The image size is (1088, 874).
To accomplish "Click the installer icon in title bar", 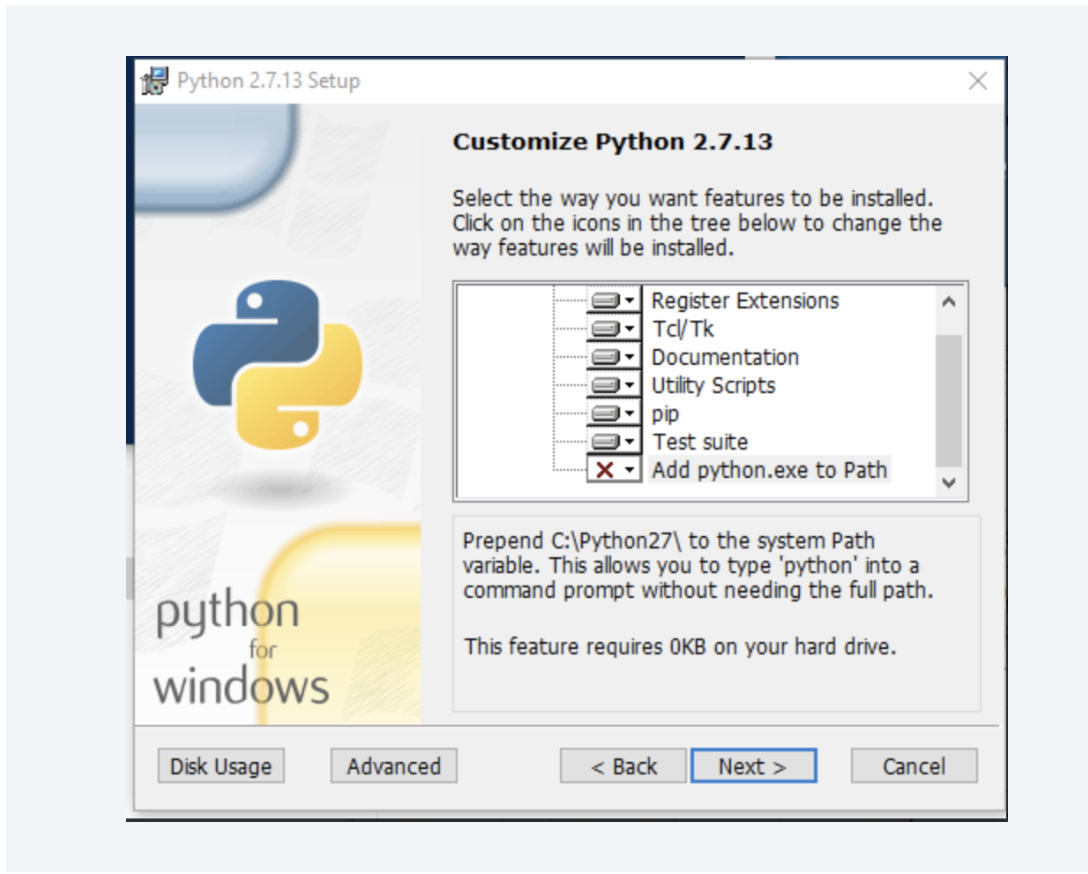I will [x=155, y=81].
